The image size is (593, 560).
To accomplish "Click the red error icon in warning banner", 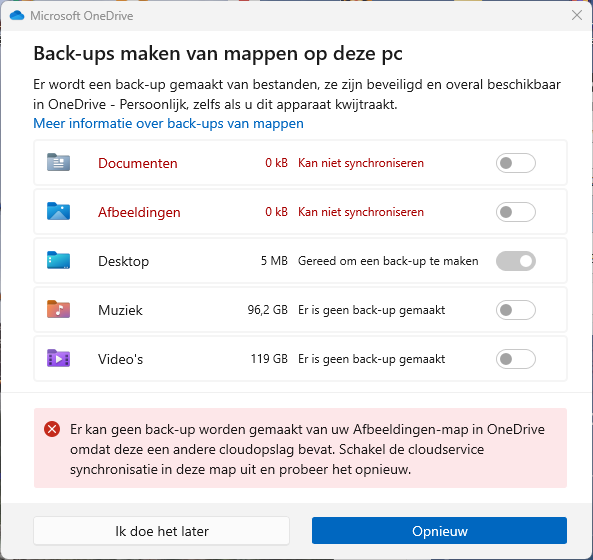I will pyautogui.click(x=52, y=429).
